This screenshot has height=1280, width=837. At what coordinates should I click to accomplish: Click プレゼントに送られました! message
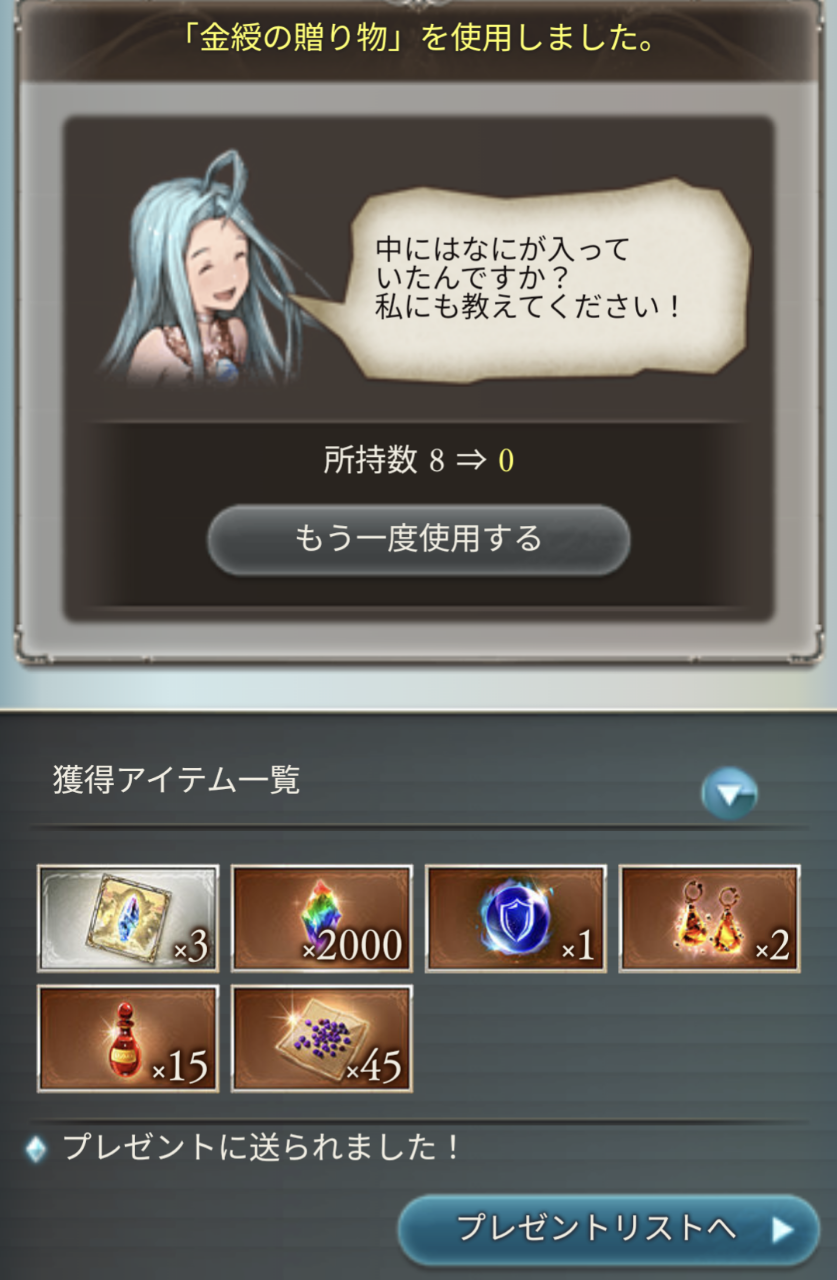[262, 1147]
